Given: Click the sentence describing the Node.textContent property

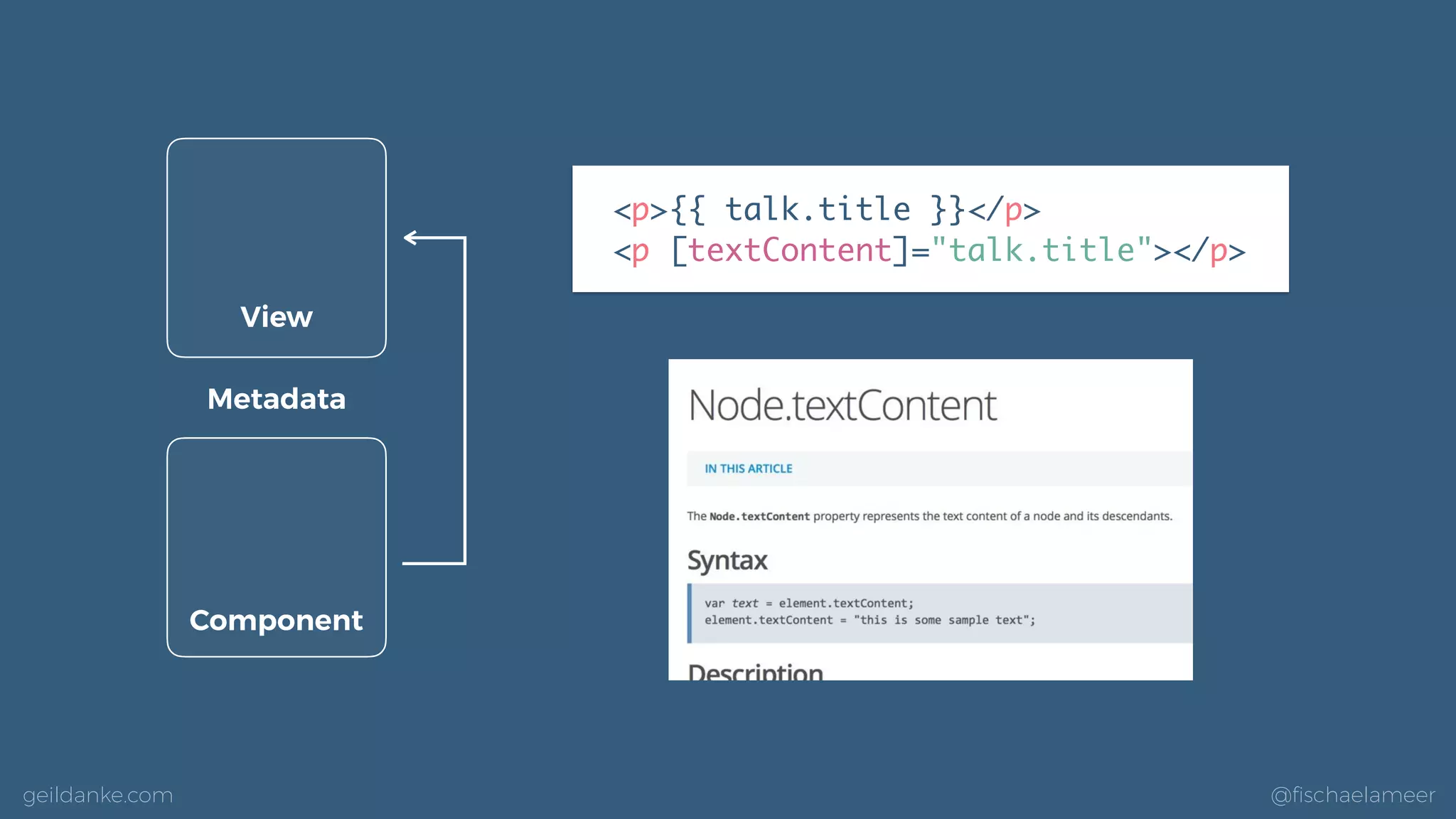Looking at the screenshot, I should click(x=929, y=516).
